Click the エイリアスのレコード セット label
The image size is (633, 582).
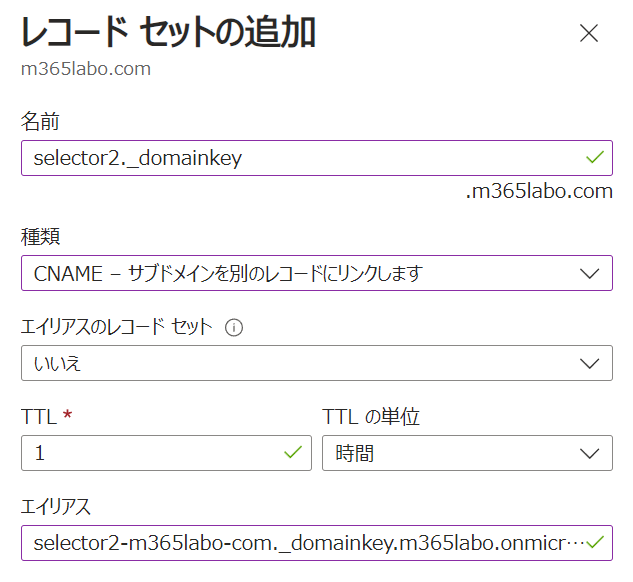point(117,327)
